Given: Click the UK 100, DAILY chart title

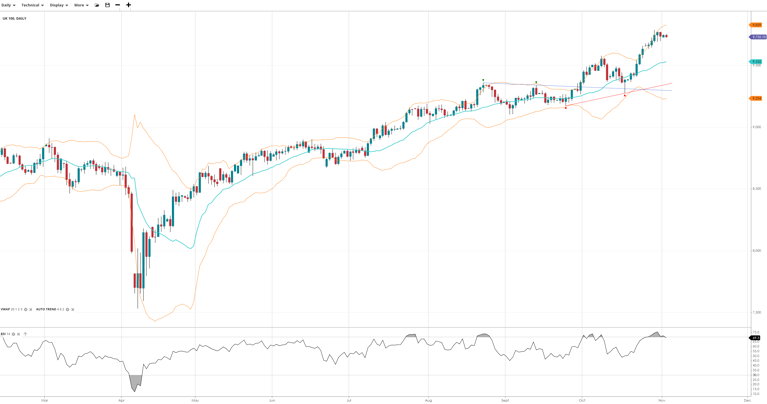Looking at the screenshot, I should 15,19.
